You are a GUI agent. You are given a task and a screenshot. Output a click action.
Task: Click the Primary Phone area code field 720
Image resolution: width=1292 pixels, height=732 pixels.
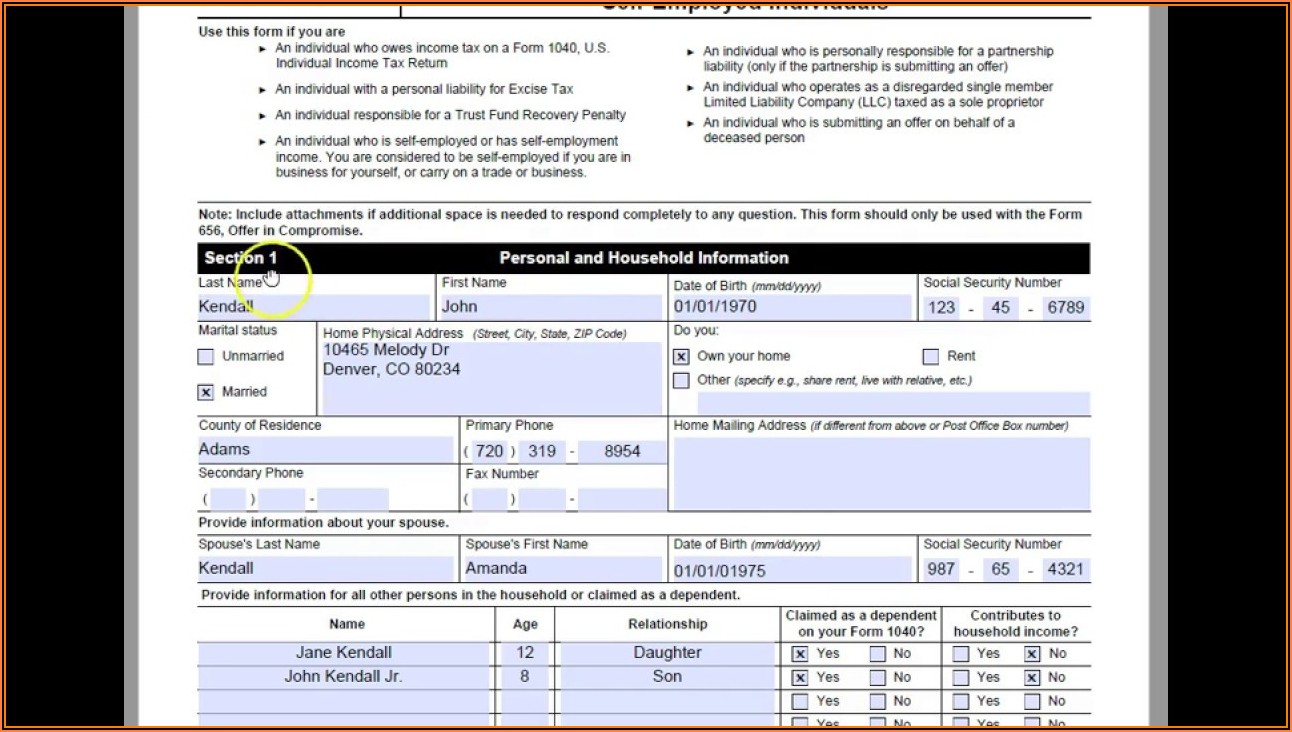point(489,452)
